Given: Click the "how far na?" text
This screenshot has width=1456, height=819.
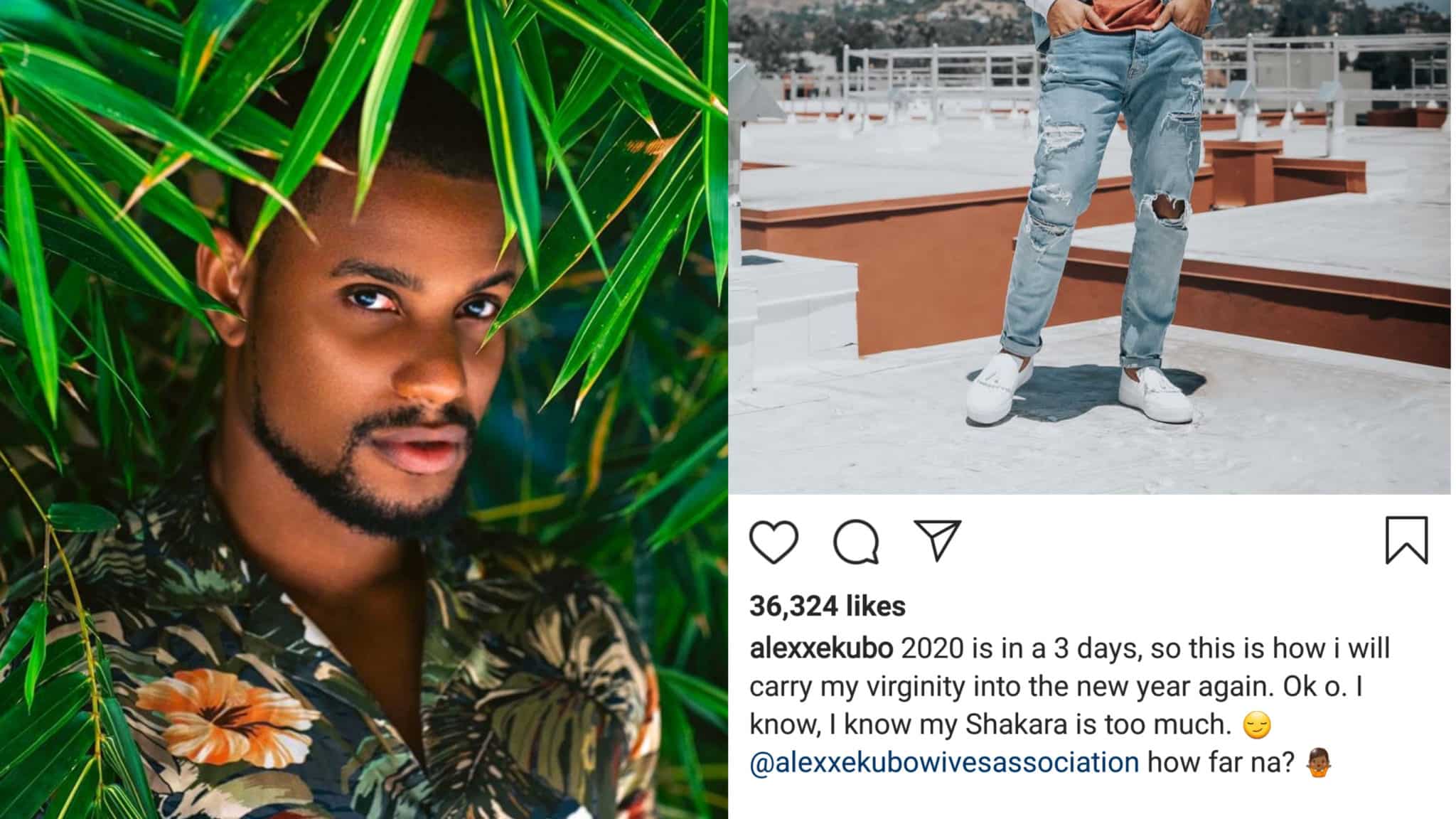Looking at the screenshot, I should 1221,762.
